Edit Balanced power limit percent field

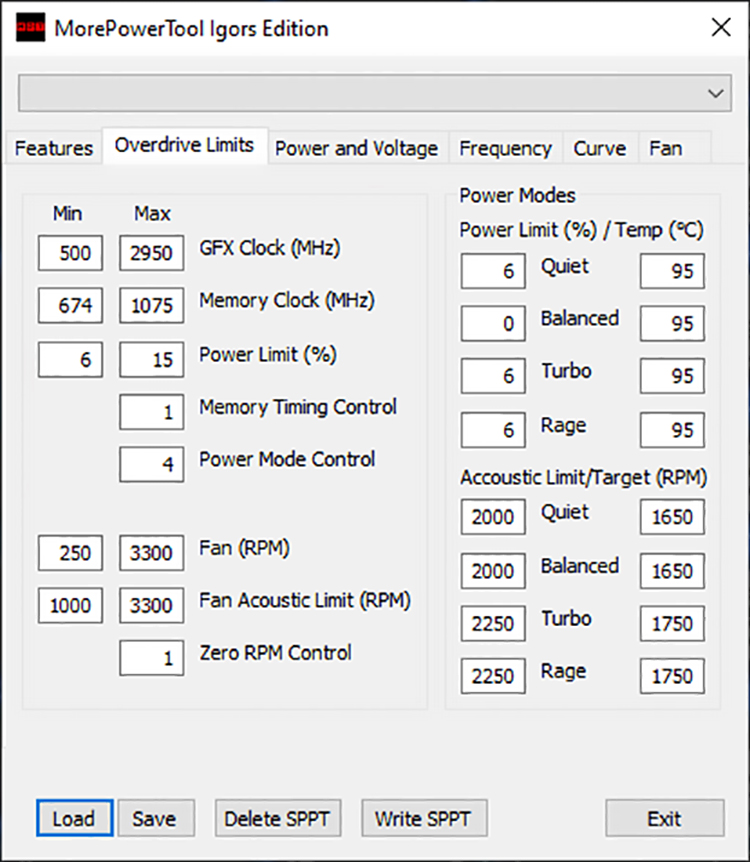click(493, 323)
